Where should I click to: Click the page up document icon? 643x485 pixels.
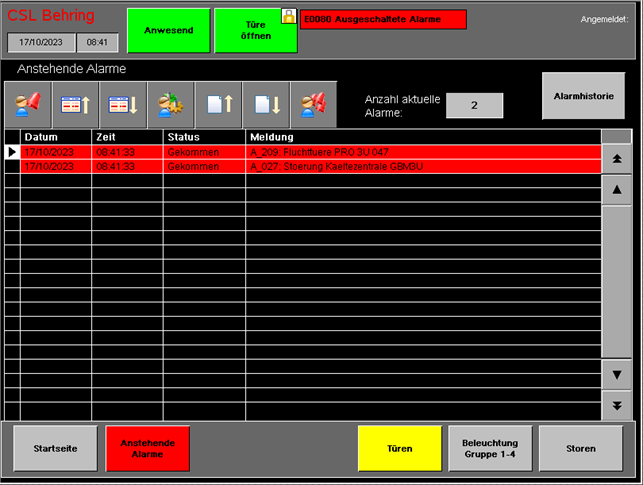(x=219, y=103)
